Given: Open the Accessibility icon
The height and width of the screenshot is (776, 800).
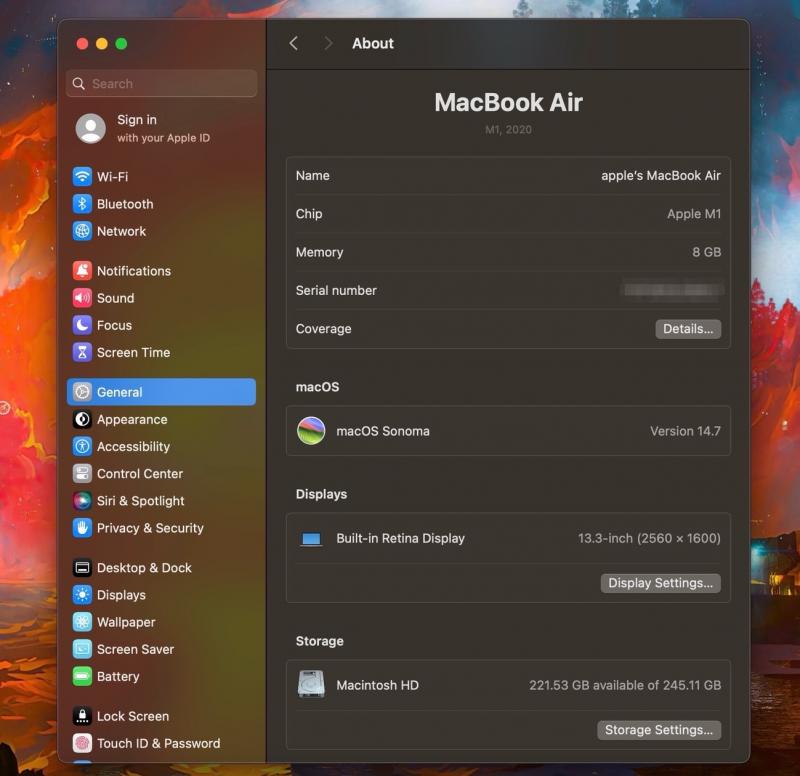Looking at the screenshot, I should click(x=82, y=446).
